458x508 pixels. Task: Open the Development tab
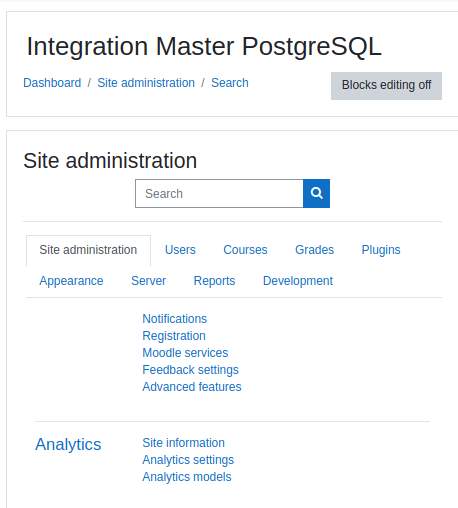(x=298, y=281)
